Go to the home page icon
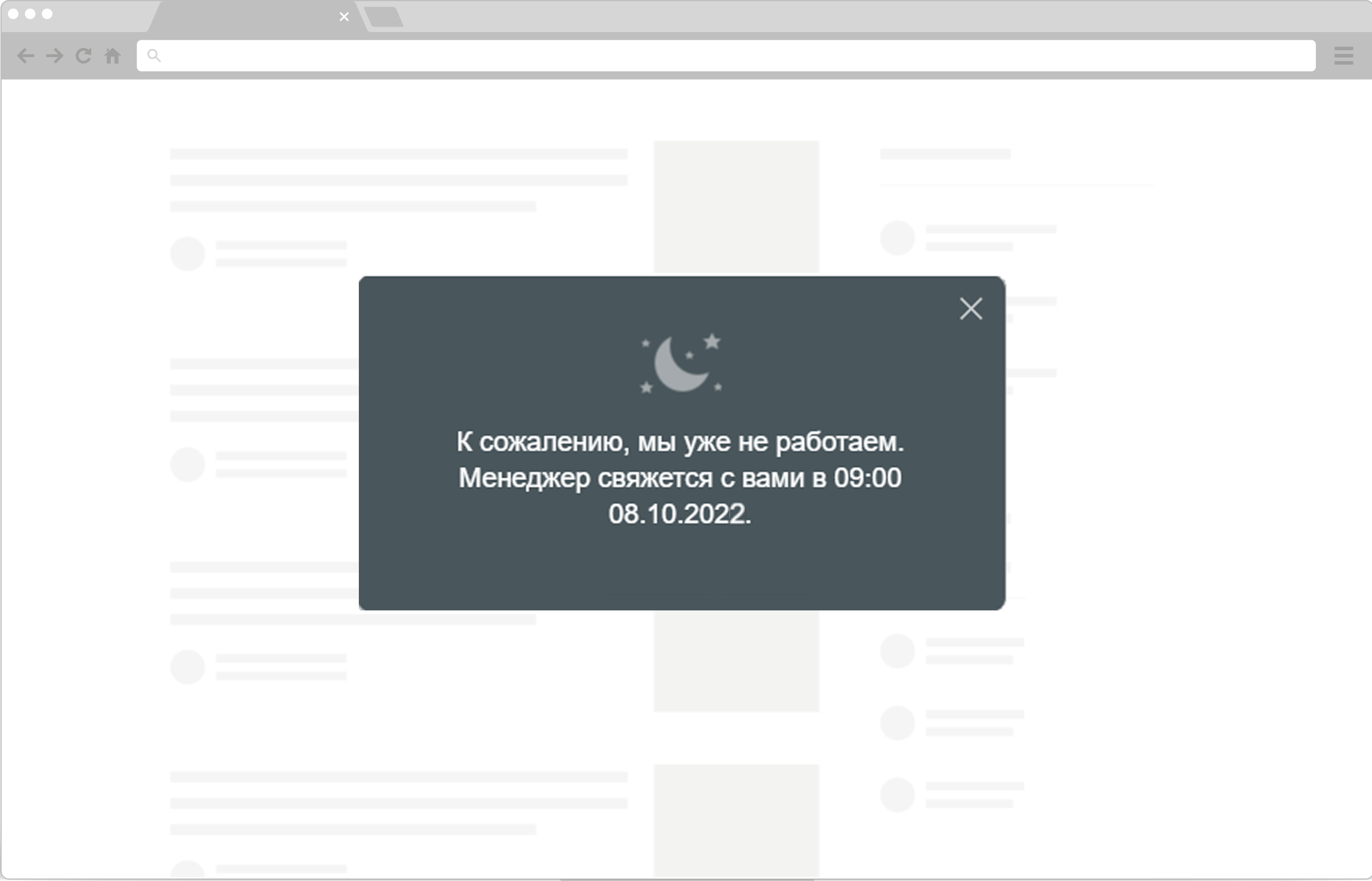1372x881 pixels. [x=113, y=56]
